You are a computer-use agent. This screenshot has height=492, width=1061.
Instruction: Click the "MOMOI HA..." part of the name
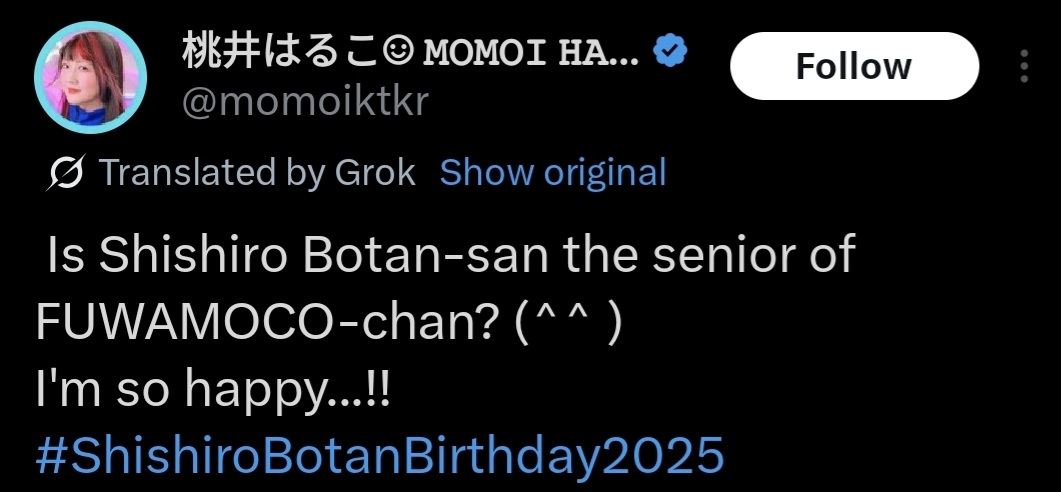531,52
